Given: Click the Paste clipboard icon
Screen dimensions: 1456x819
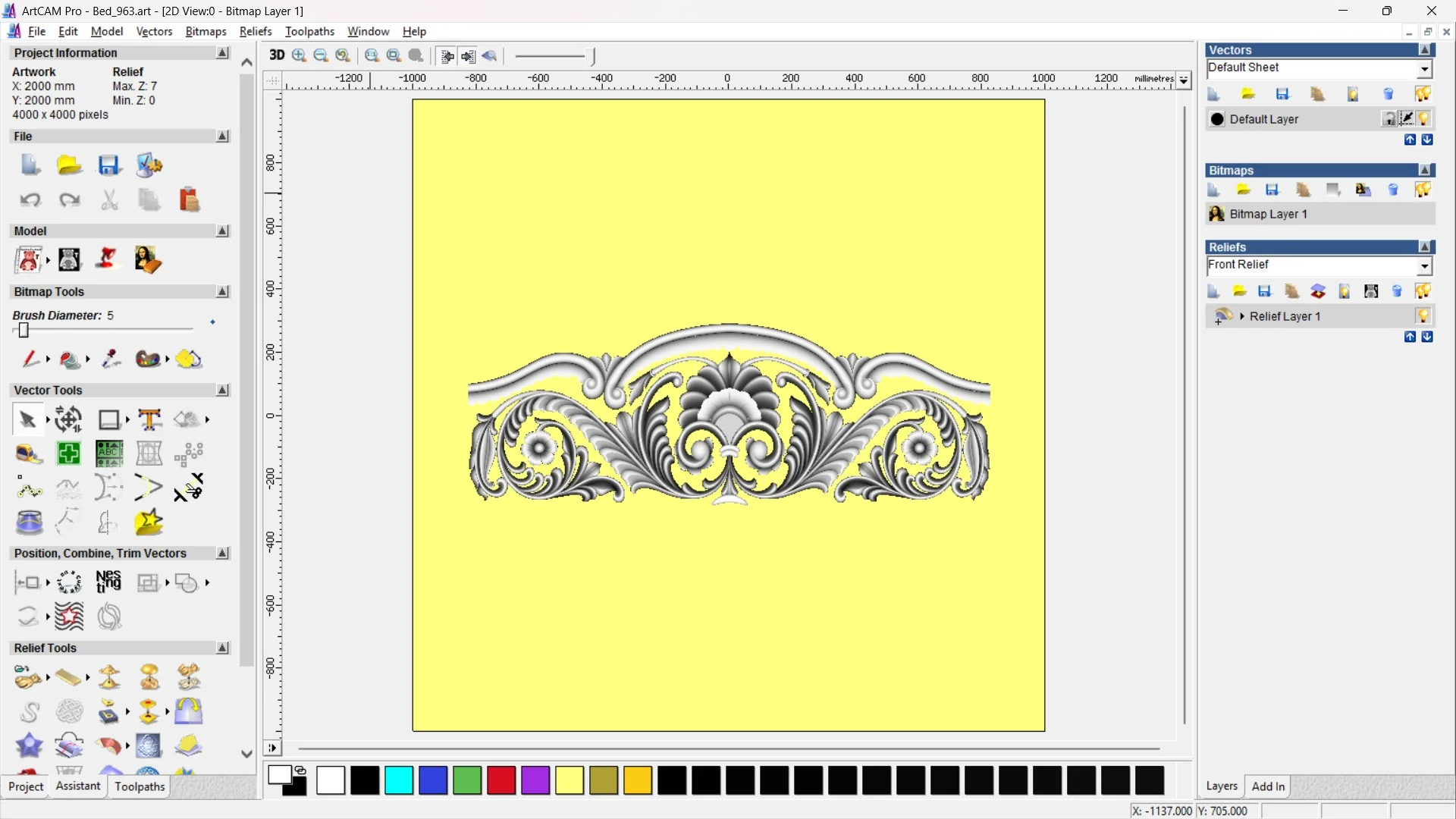Looking at the screenshot, I should pyautogui.click(x=189, y=199).
